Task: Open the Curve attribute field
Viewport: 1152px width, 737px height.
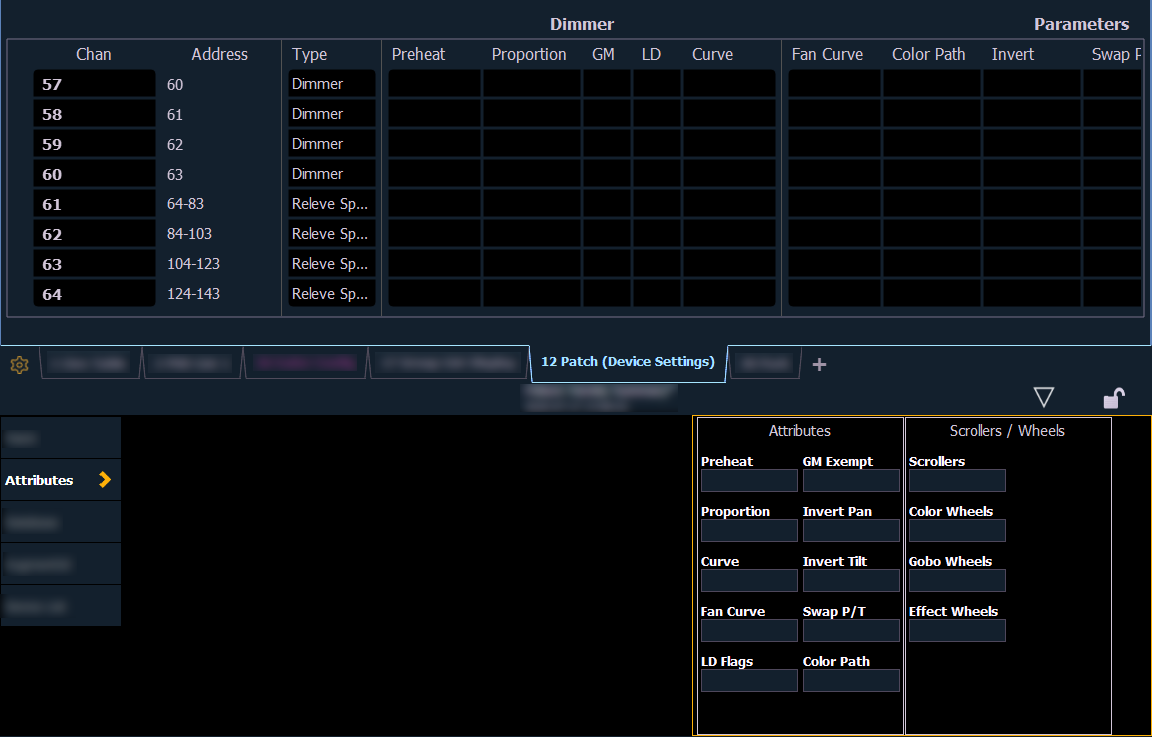Action: (749, 581)
